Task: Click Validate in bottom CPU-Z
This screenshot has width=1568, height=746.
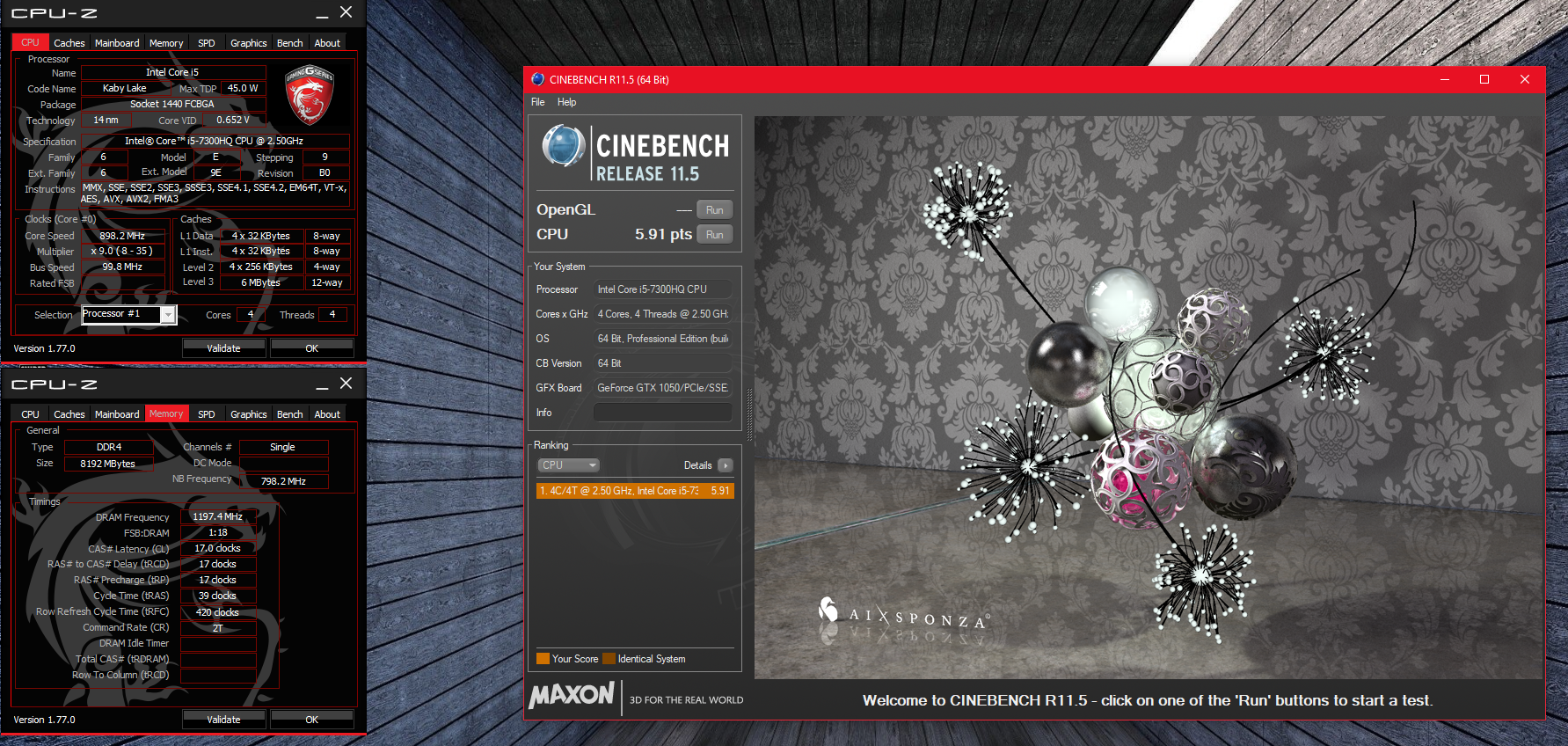Action: click(223, 720)
